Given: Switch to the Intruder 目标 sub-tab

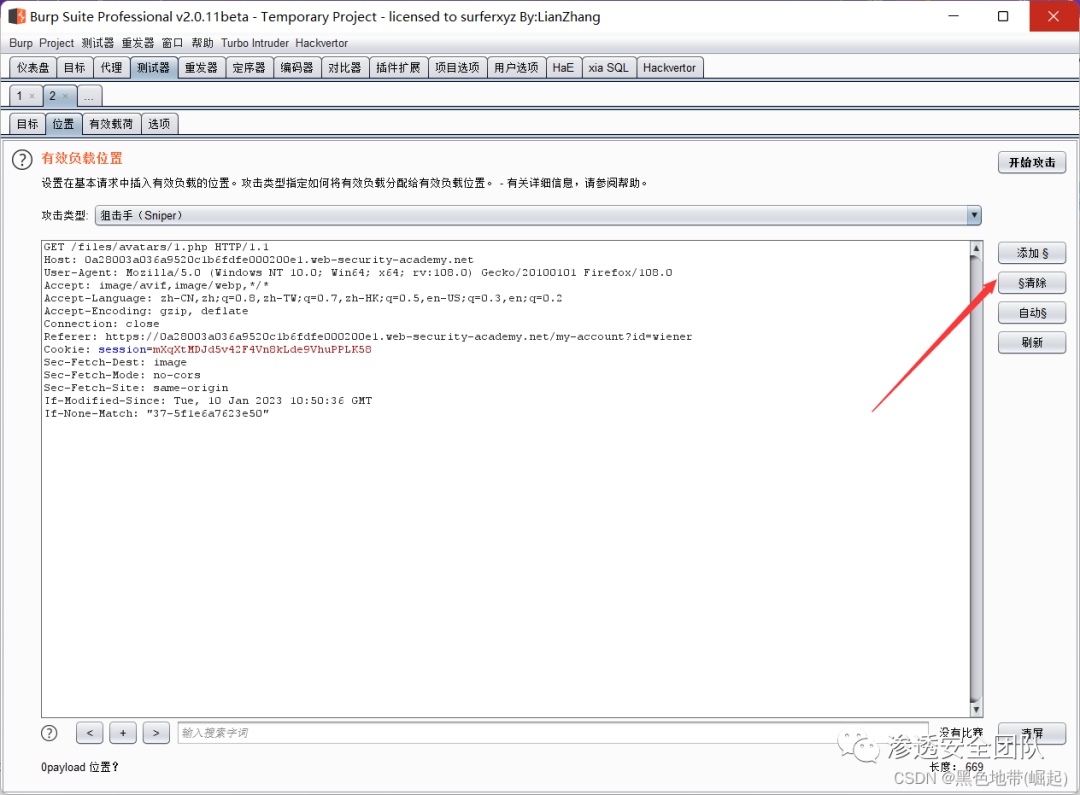Looking at the screenshot, I should pyautogui.click(x=28, y=124).
